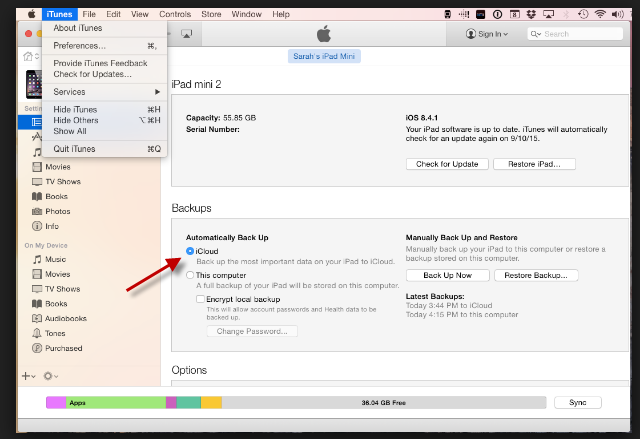Image resolution: width=640 pixels, height=439 pixels.
Task: Choose Preferences… from the iTunes menu
Action: coord(105,46)
